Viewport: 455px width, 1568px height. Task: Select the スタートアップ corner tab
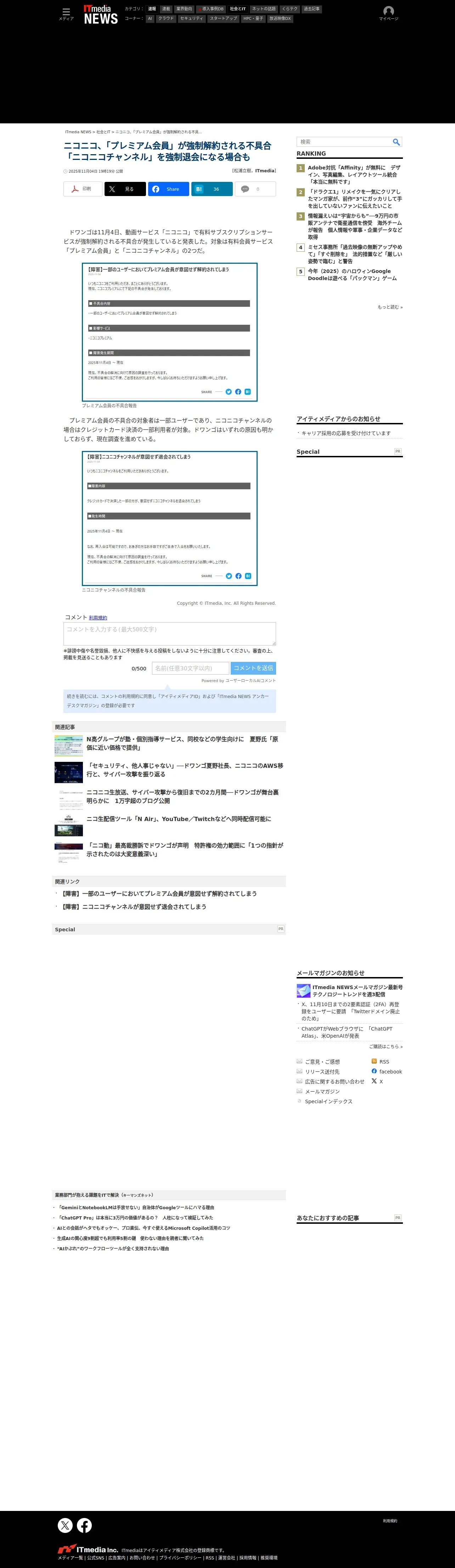223,19
